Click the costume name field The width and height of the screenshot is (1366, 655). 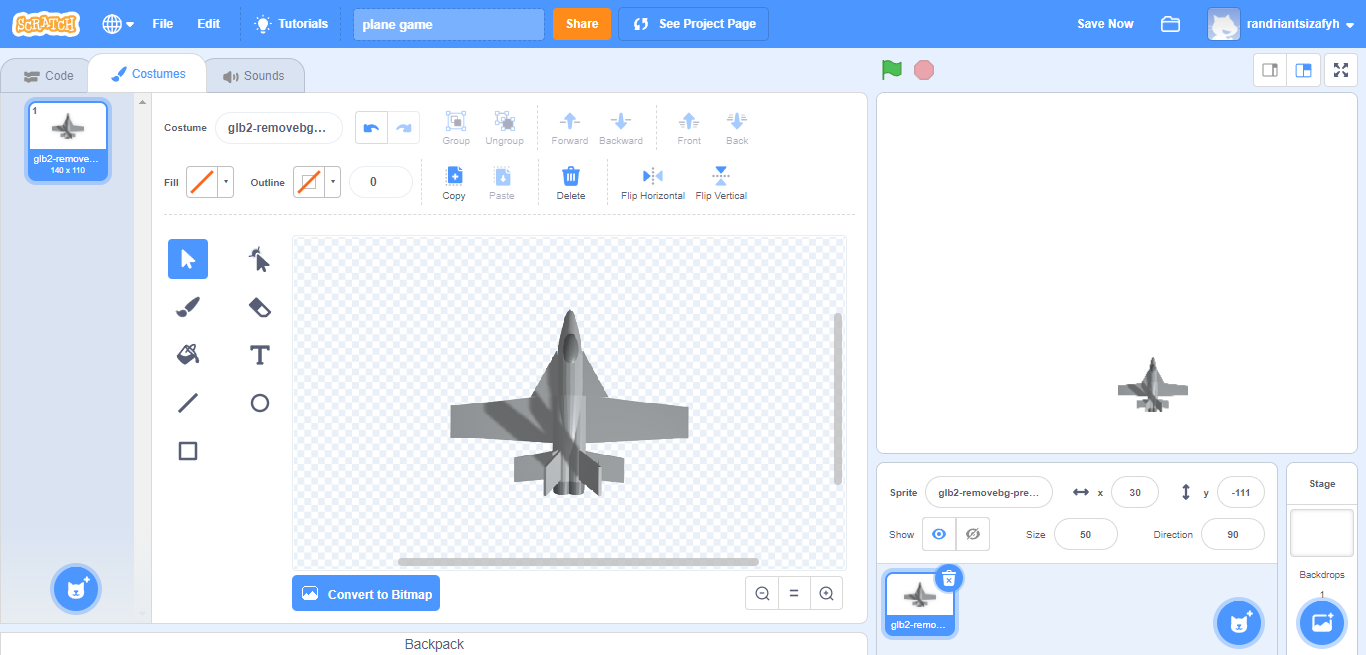point(278,128)
